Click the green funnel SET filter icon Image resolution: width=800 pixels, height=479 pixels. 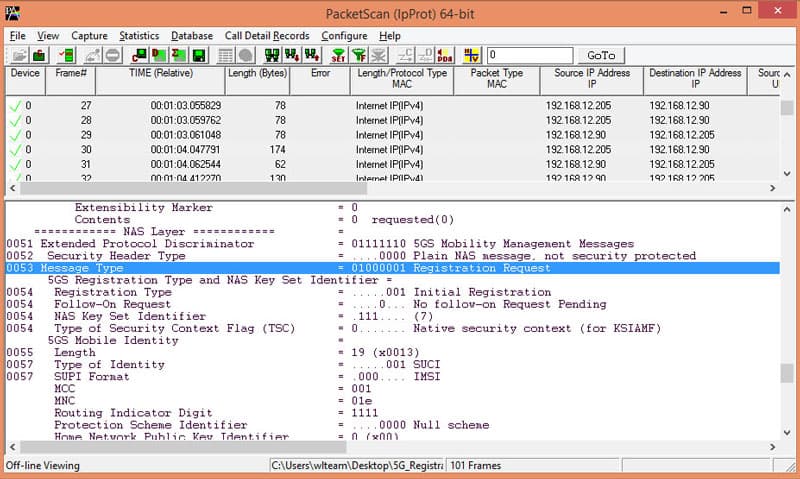click(x=338, y=55)
